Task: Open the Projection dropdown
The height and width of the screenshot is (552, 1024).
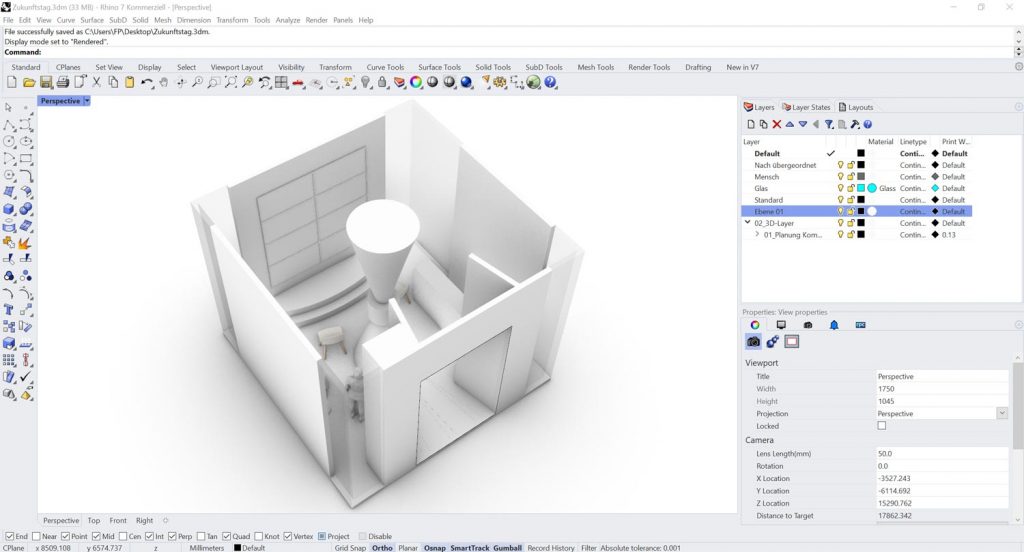Action: tap(1001, 413)
